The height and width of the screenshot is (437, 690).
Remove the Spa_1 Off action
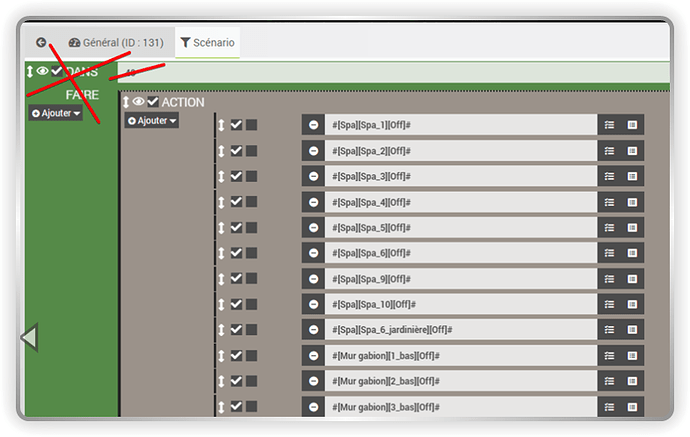tap(313, 125)
